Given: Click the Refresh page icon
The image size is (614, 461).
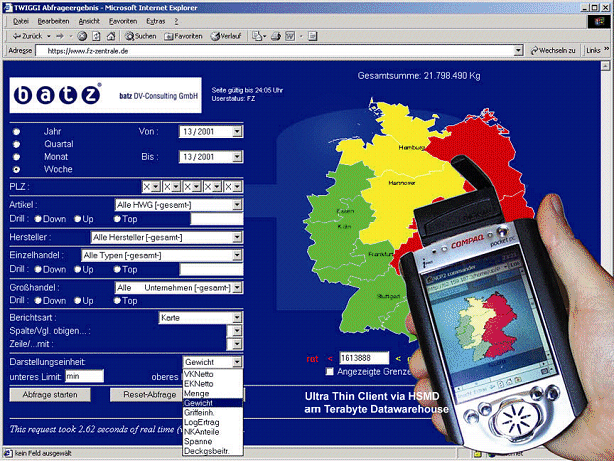Looking at the screenshot, I should (x=98, y=35).
